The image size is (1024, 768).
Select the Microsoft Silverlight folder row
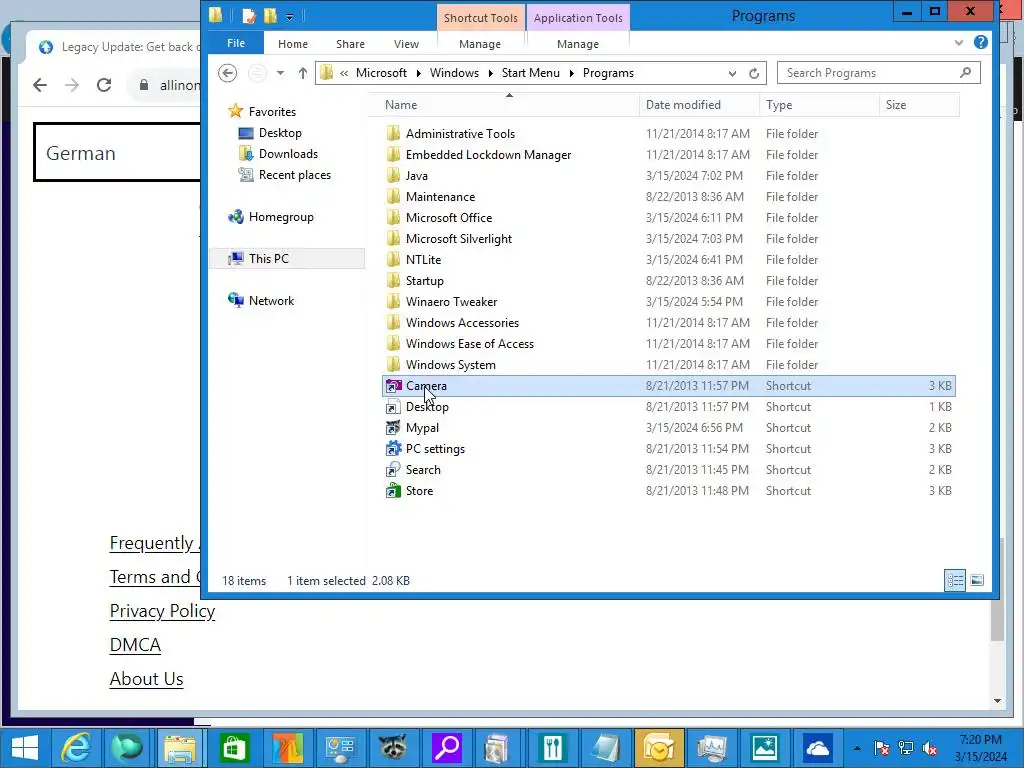point(669,239)
